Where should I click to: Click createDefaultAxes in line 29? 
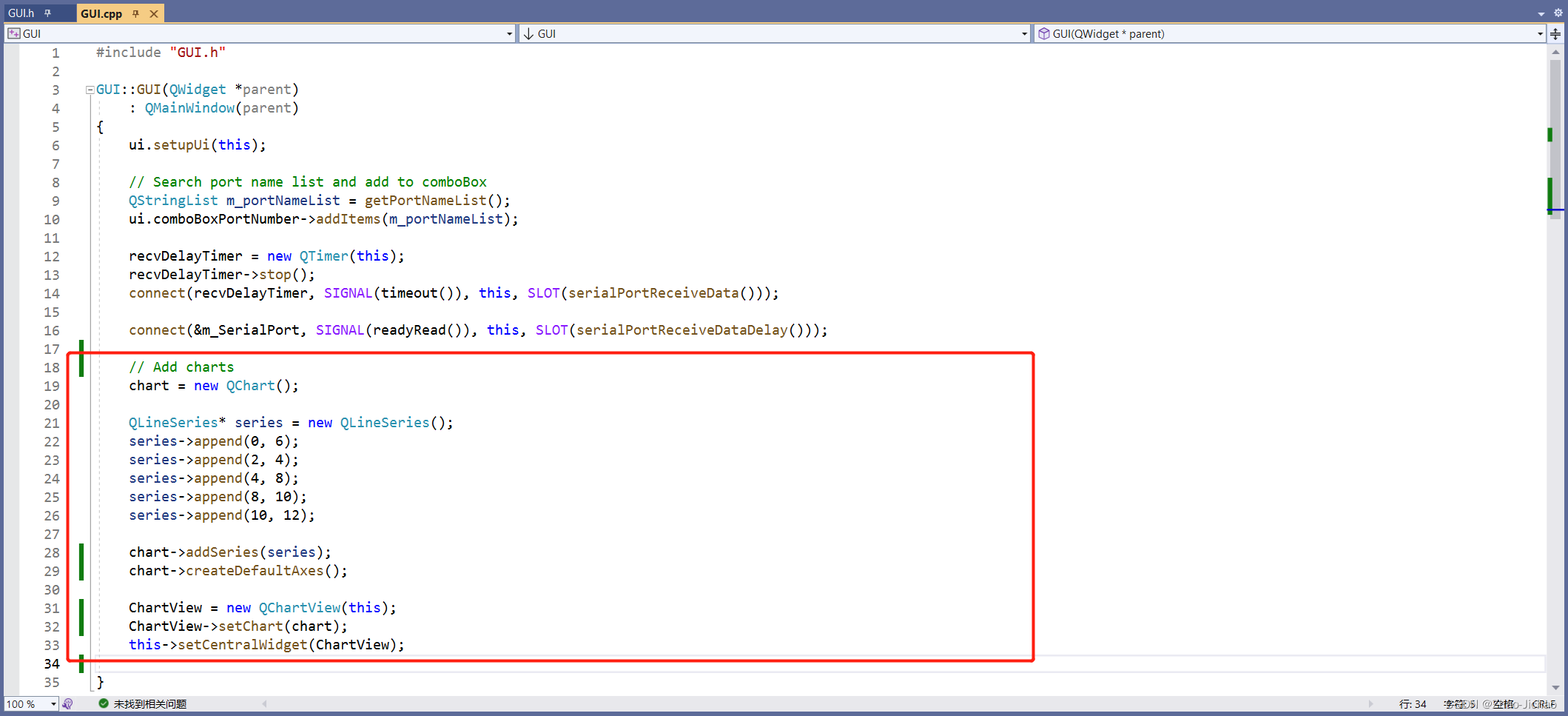(x=255, y=571)
